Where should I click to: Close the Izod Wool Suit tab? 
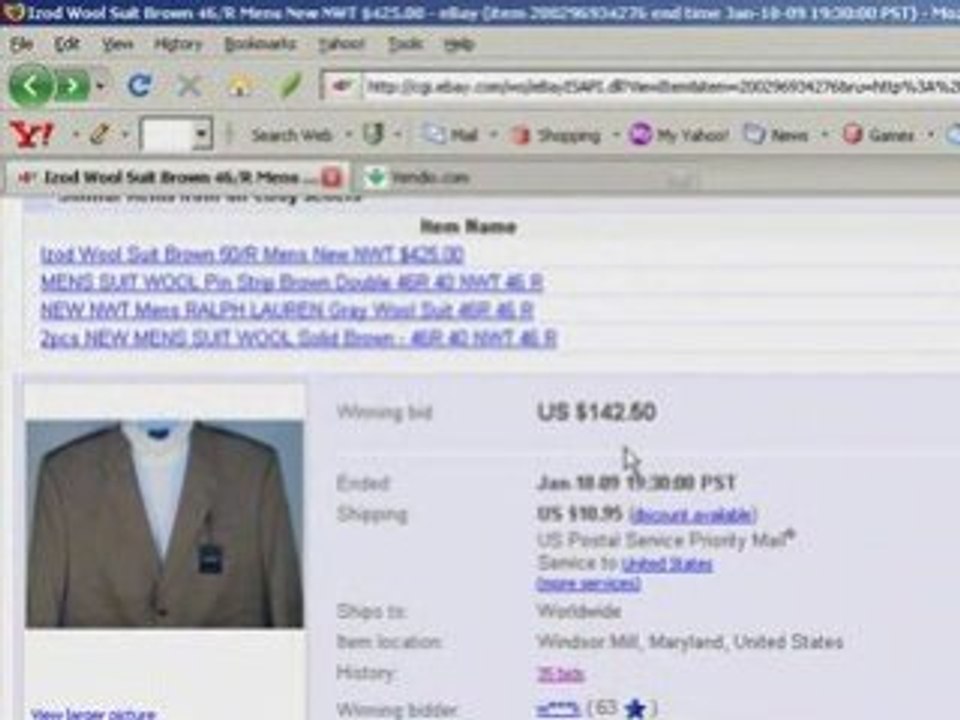(331, 178)
